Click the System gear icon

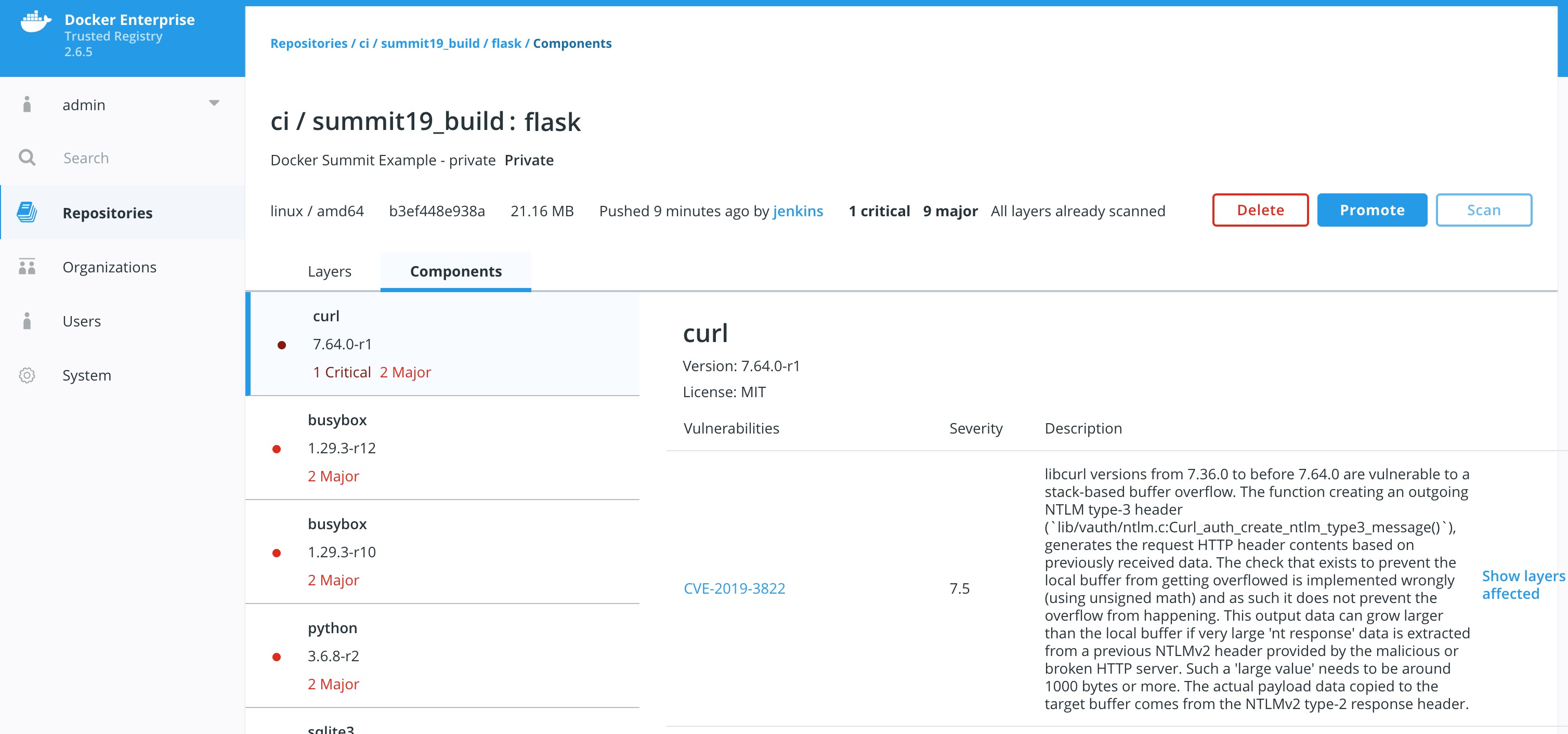click(x=27, y=375)
